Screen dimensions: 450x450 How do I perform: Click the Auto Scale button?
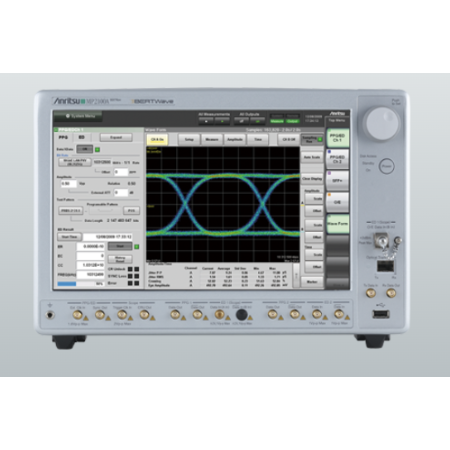pyautogui.click(x=312, y=157)
